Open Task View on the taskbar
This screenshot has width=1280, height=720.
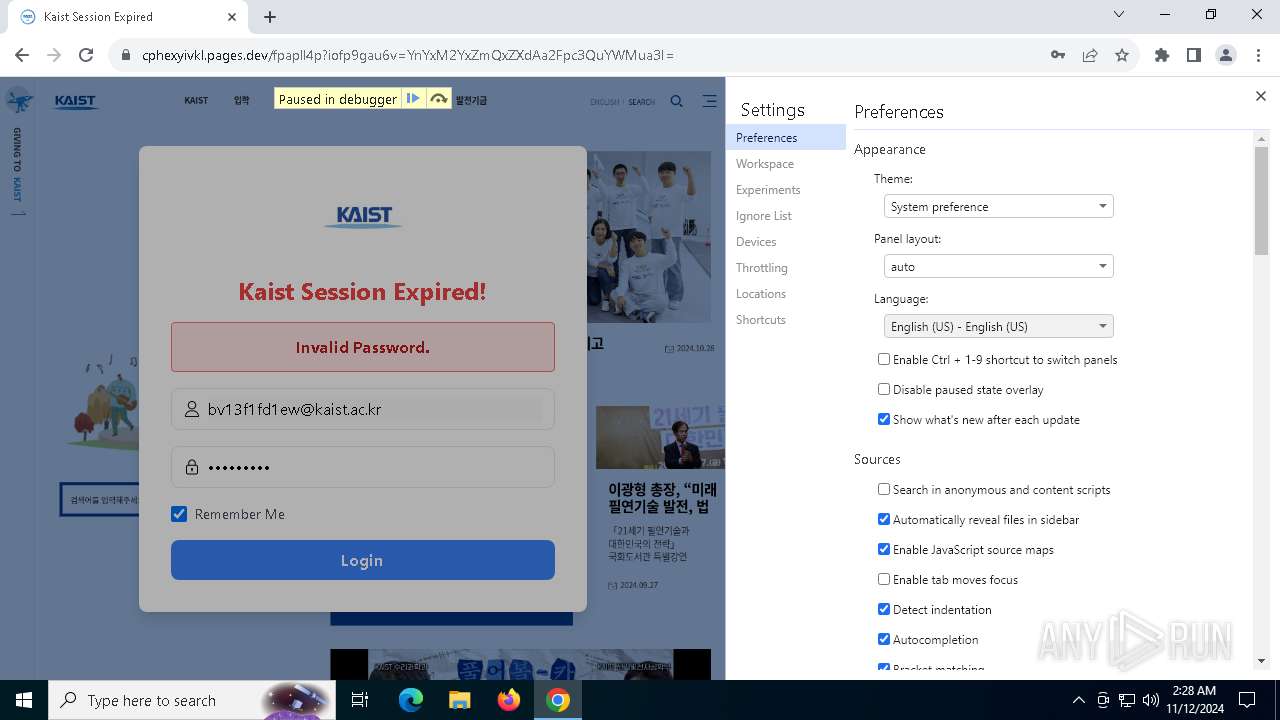coord(360,700)
